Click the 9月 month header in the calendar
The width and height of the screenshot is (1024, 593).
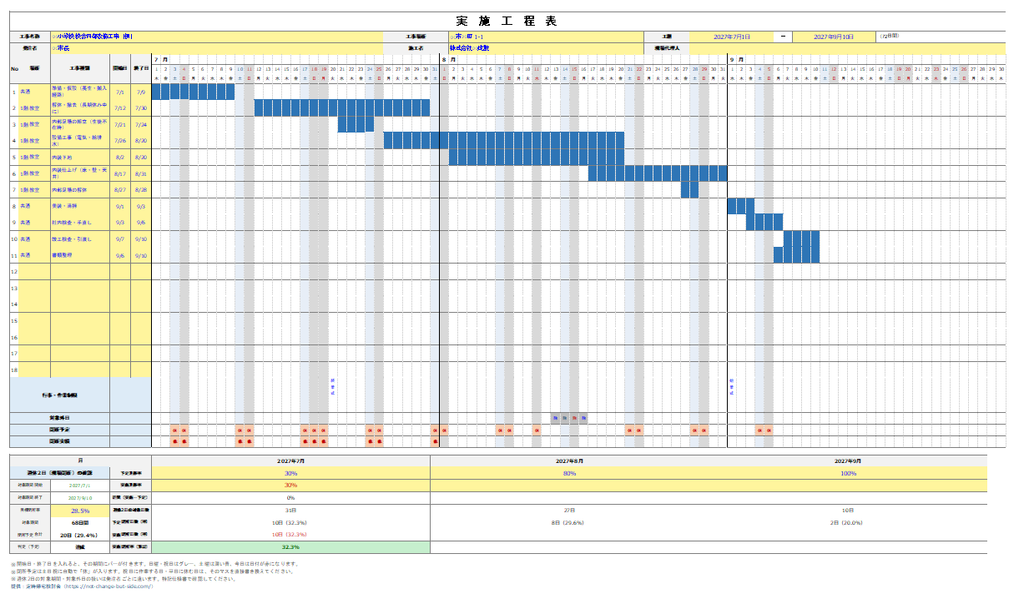tap(737, 59)
